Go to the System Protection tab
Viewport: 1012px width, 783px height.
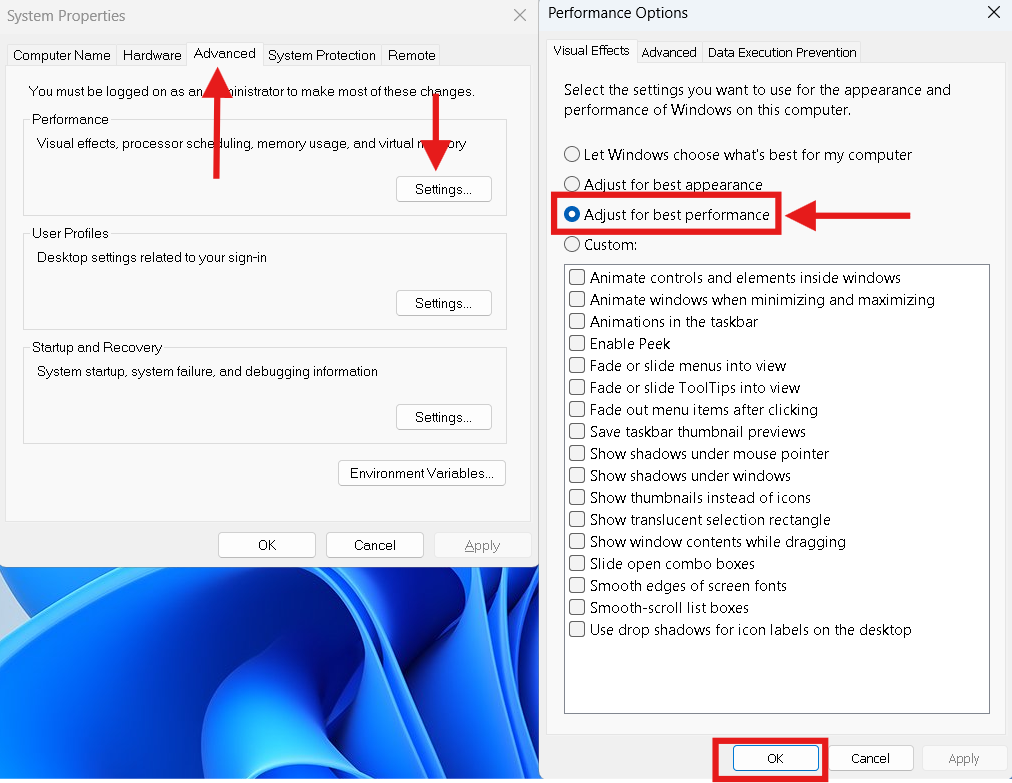(322, 55)
